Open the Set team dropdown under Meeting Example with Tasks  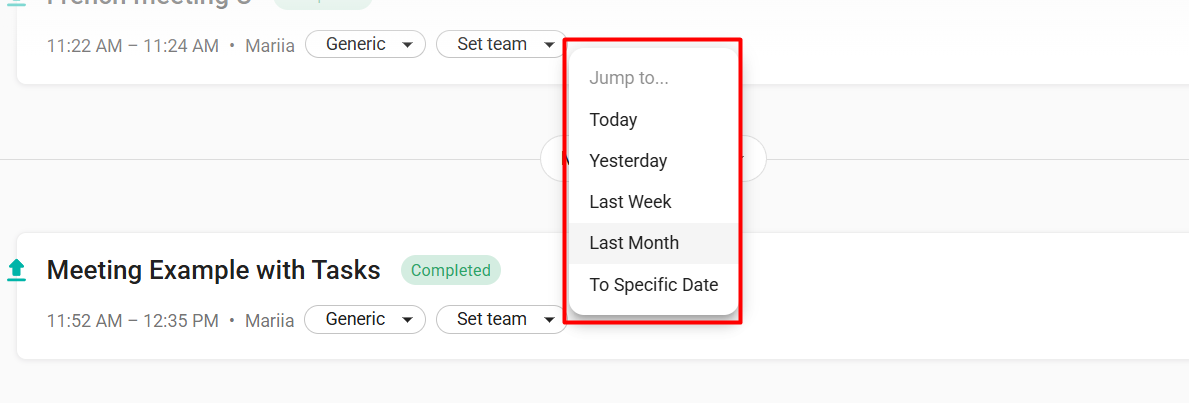pos(501,320)
